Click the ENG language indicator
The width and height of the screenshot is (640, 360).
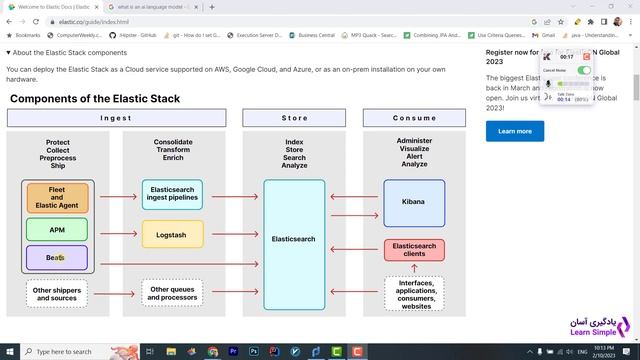pos(582,351)
